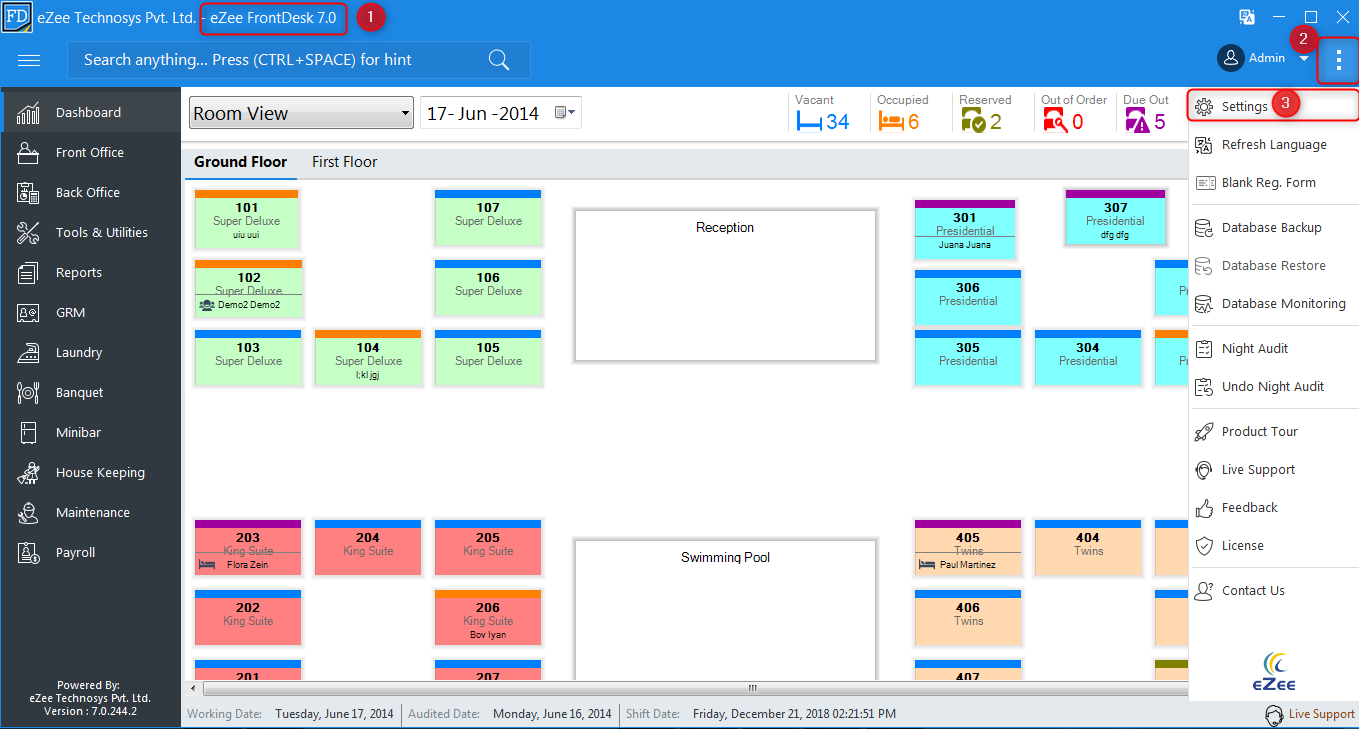Click the Payroll sidebar icon
Viewport: 1359px width, 729px height.
coord(28,552)
